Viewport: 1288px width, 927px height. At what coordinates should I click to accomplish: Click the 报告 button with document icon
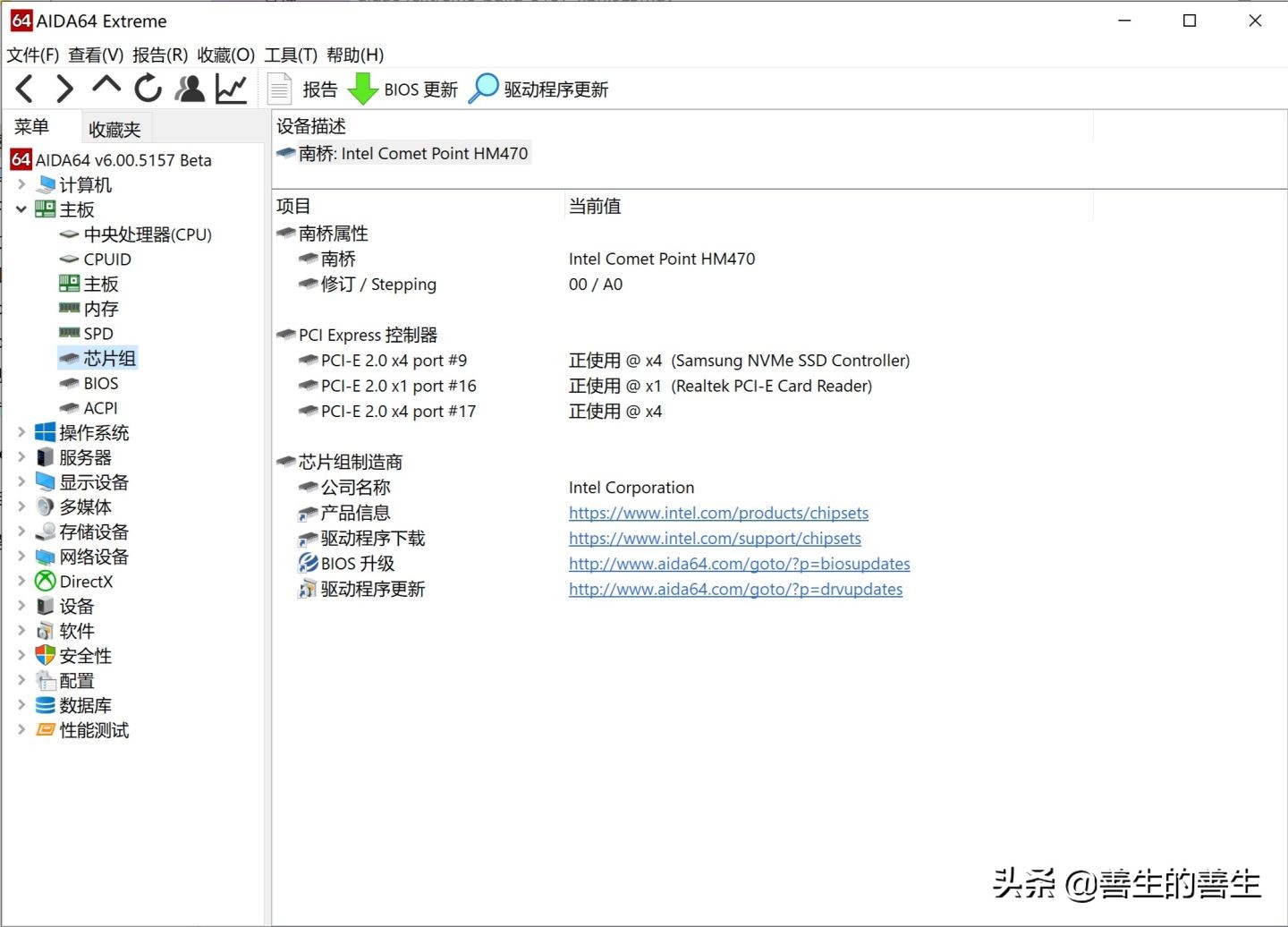[304, 89]
